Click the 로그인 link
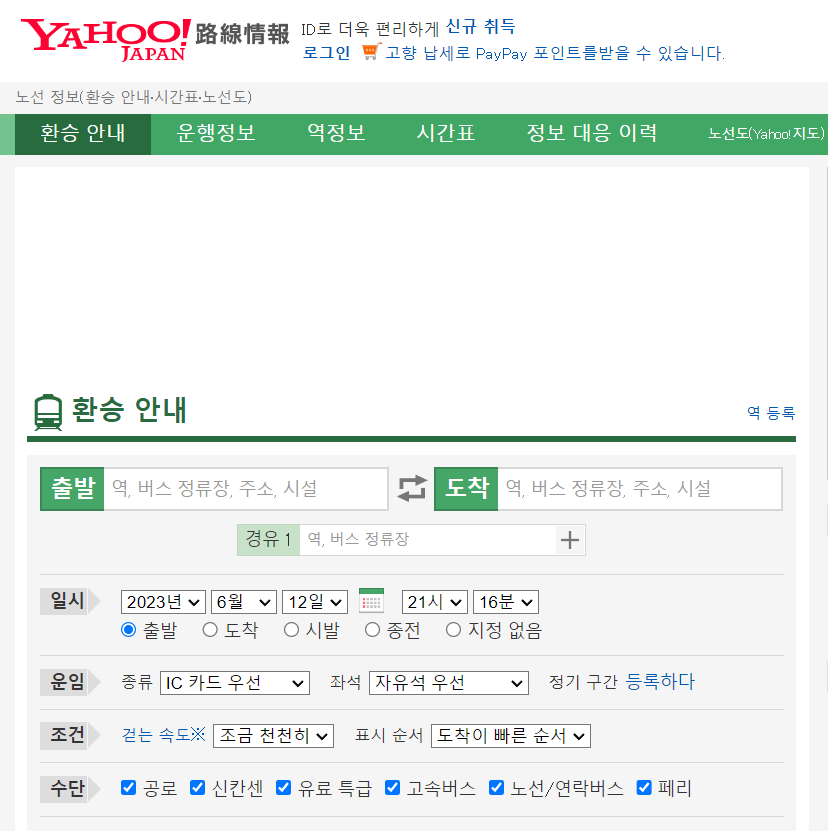 [x=326, y=53]
